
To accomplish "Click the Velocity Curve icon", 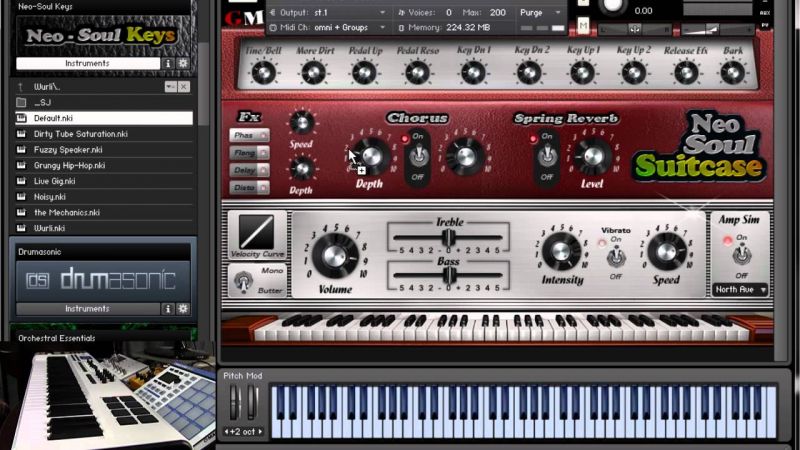I will coord(257,233).
